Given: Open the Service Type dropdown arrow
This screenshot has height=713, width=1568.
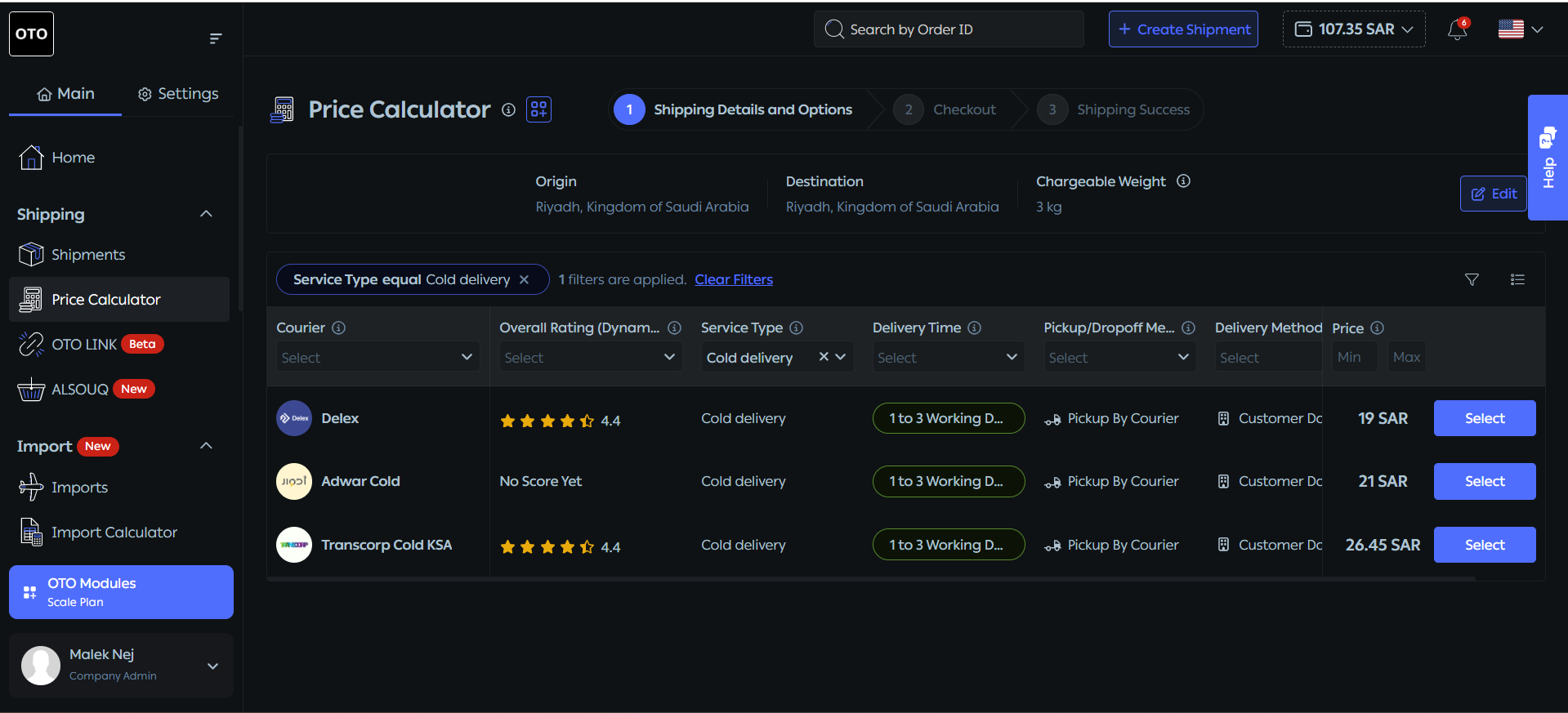Looking at the screenshot, I should pyautogui.click(x=841, y=357).
